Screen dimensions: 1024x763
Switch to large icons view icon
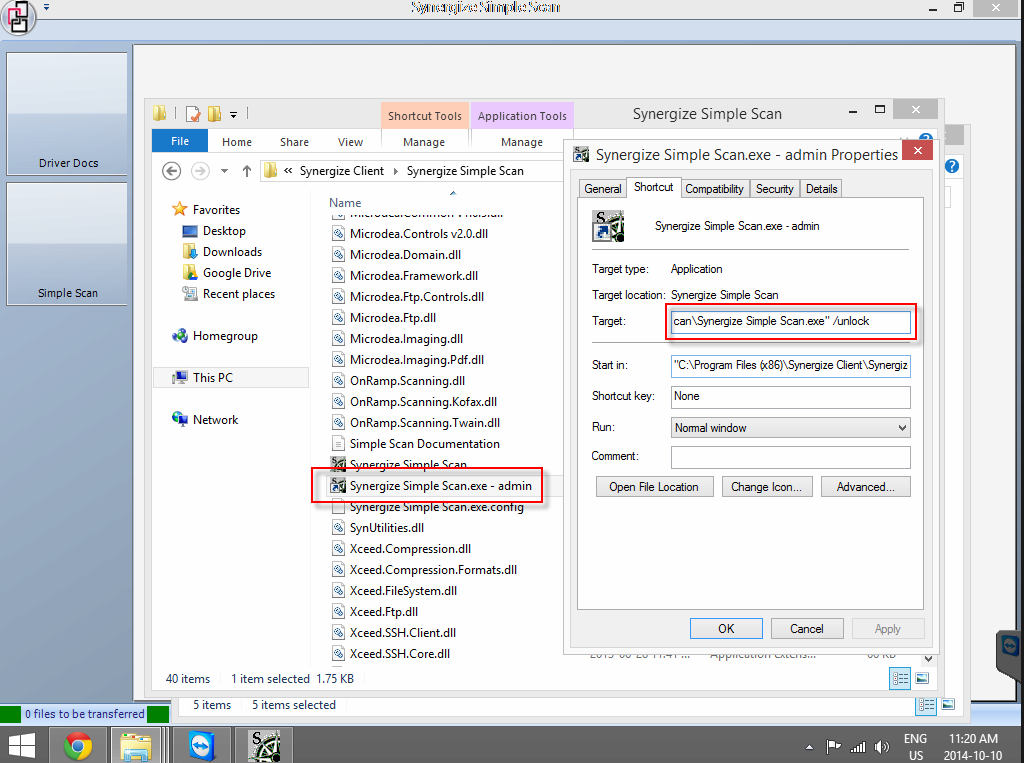[x=922, y=679]
